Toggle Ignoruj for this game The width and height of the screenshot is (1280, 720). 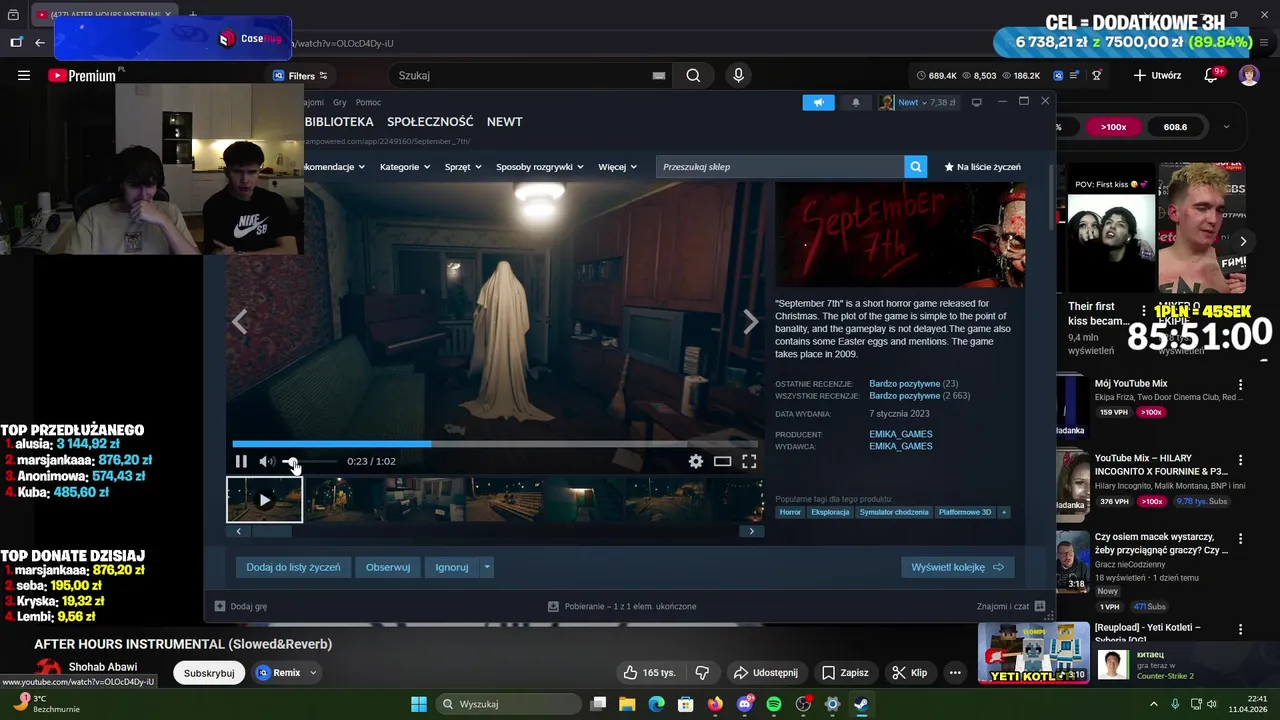pyautogui.click(x=452, y=567)
